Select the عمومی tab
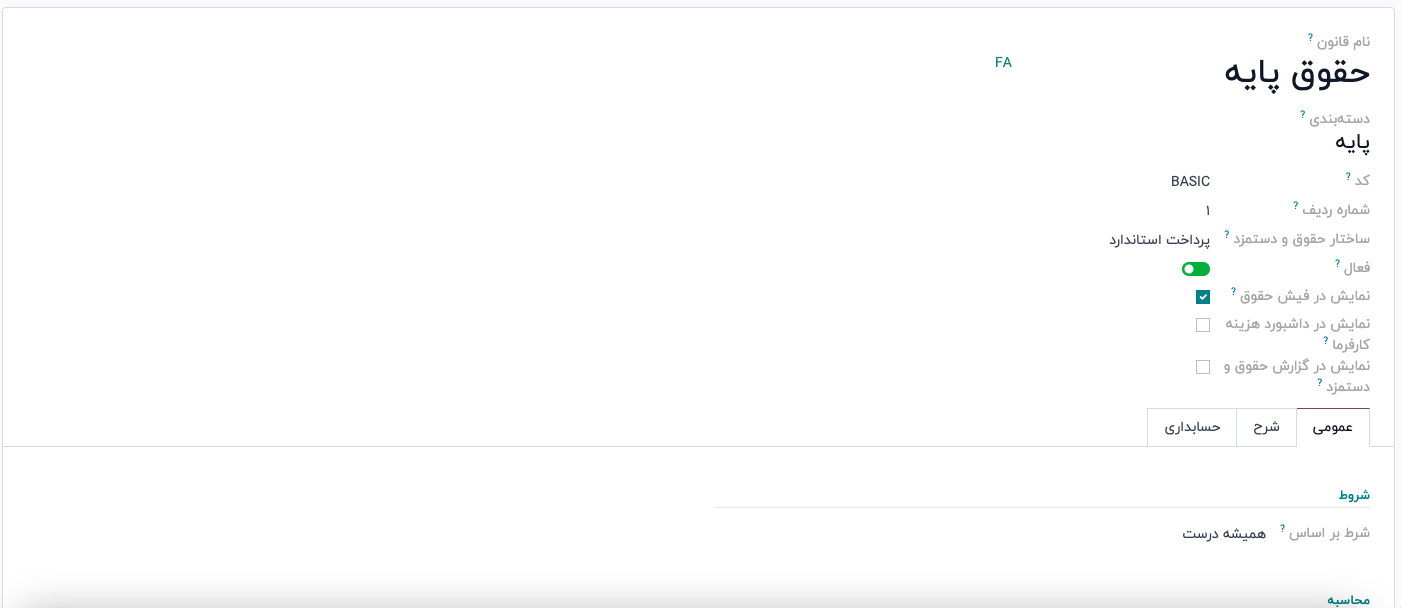 point(1333,427)
